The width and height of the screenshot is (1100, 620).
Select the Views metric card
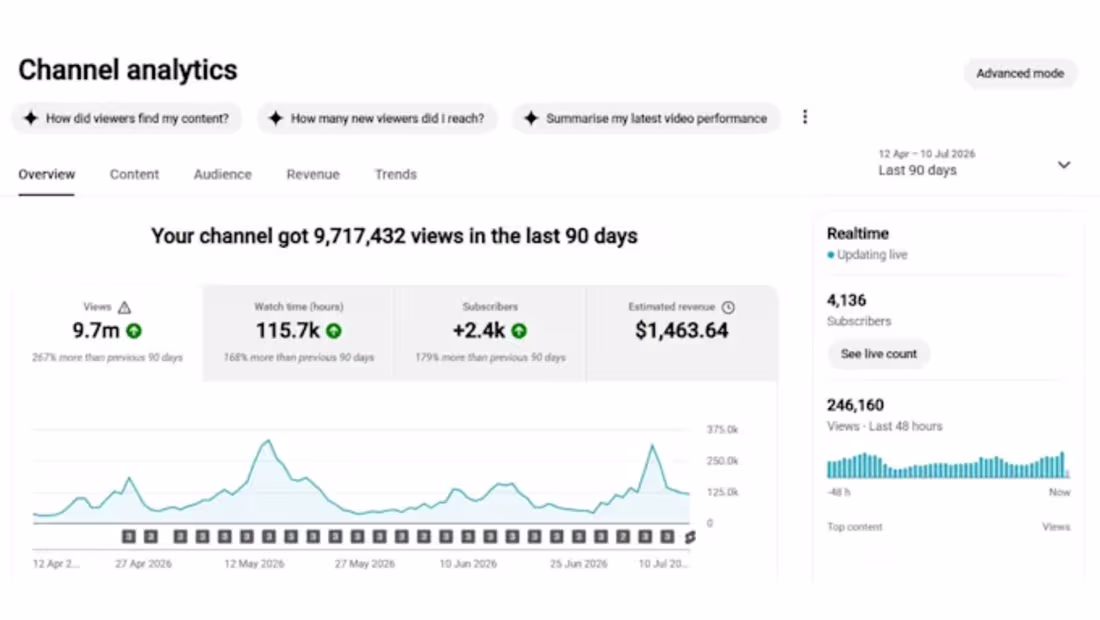[x=107, y=333]
